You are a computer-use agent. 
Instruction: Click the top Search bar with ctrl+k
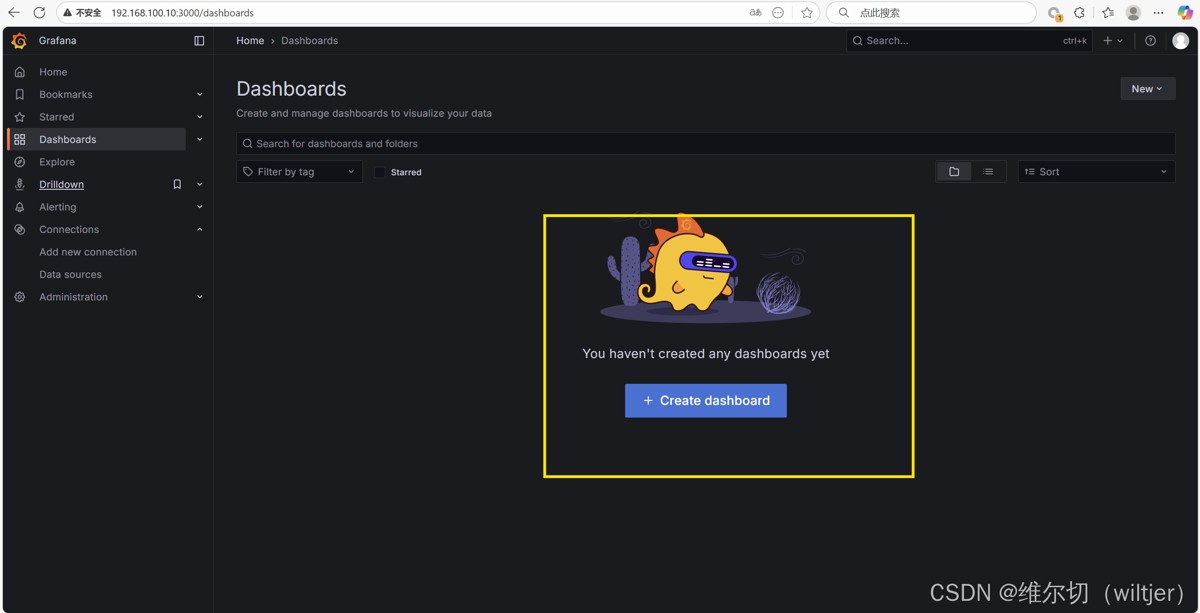pos(969,41)
